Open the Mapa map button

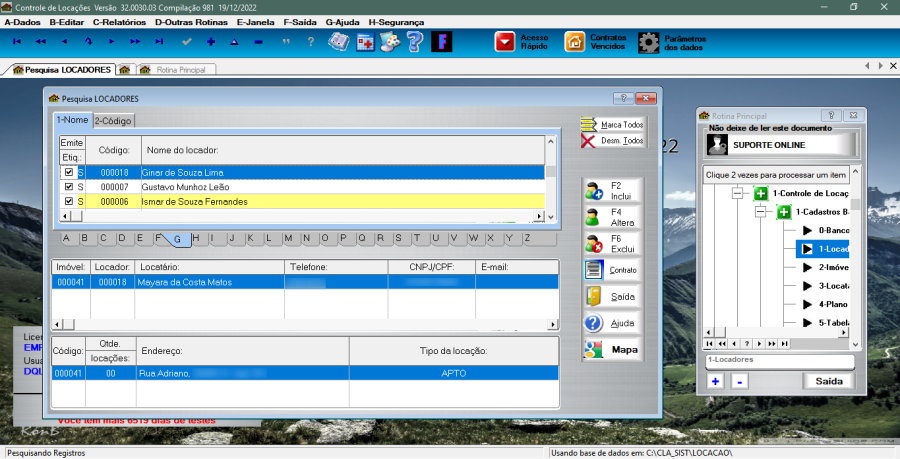click(612, 350)
